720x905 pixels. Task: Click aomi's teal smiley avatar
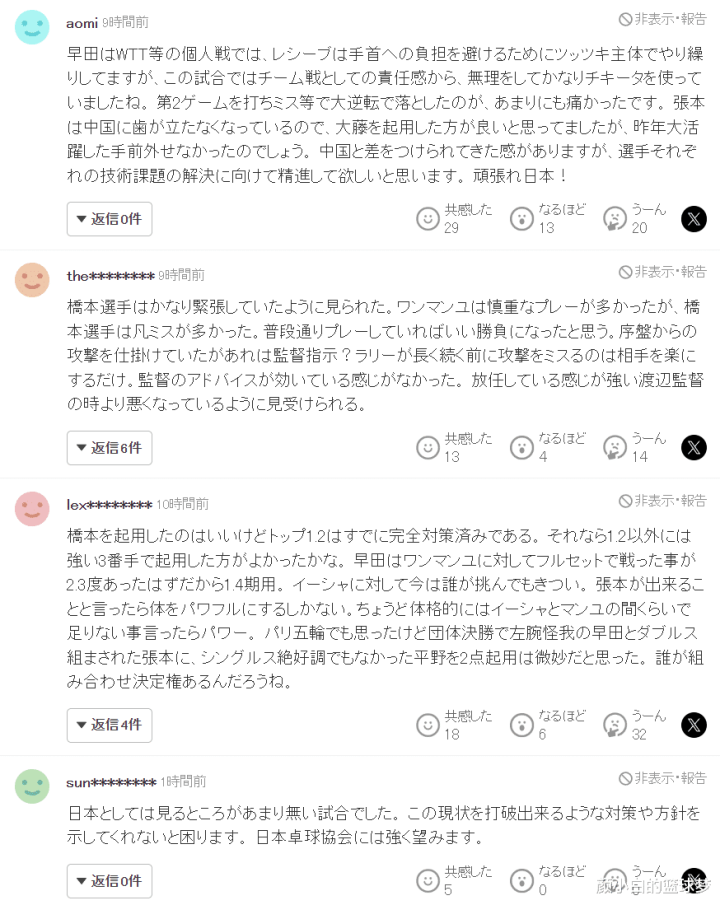pyautogui.click(x=32, y=27)
